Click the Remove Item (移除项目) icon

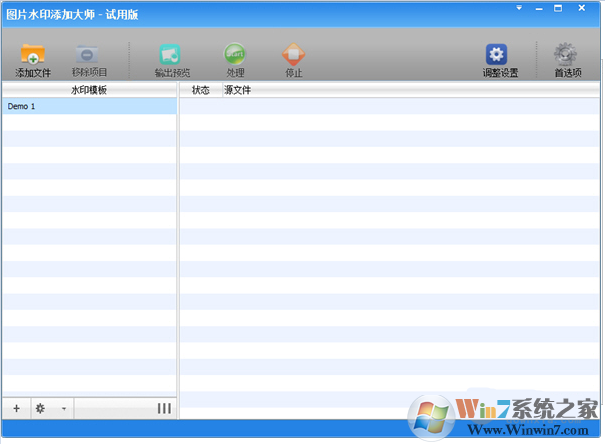[x=89, y=56]
